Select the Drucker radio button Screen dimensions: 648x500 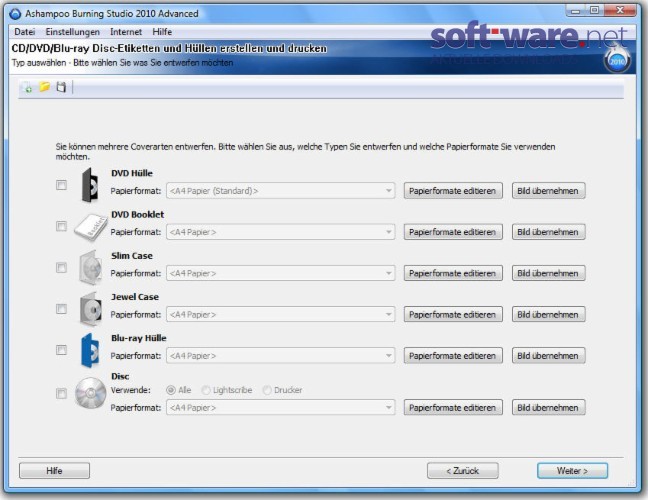(267, 390)
